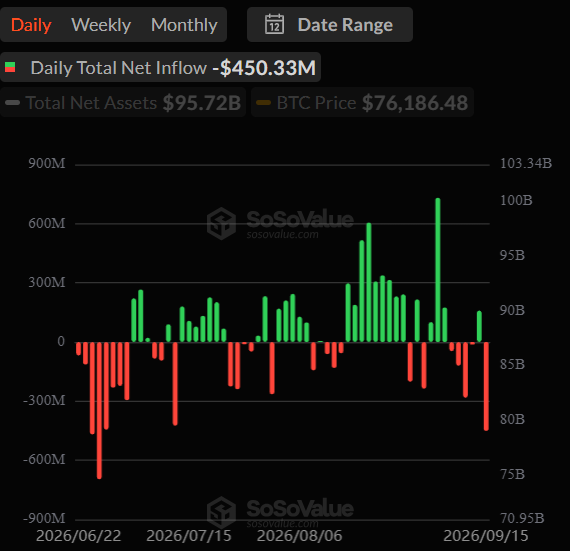Click the orange BTC Price legend marker

[x=264, y=102]
